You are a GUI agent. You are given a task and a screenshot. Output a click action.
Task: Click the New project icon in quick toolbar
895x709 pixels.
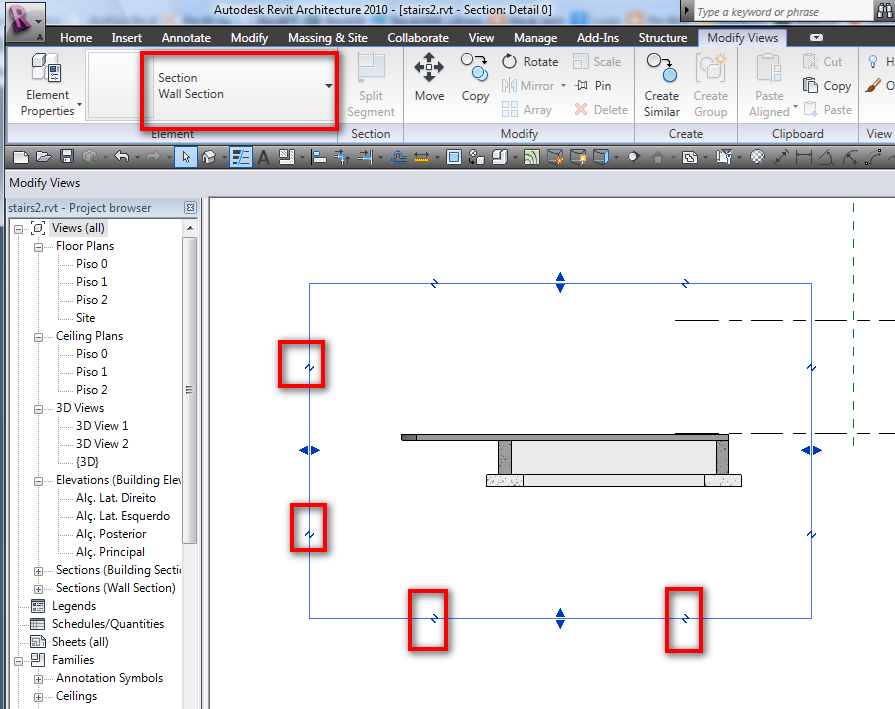(21, 157)
